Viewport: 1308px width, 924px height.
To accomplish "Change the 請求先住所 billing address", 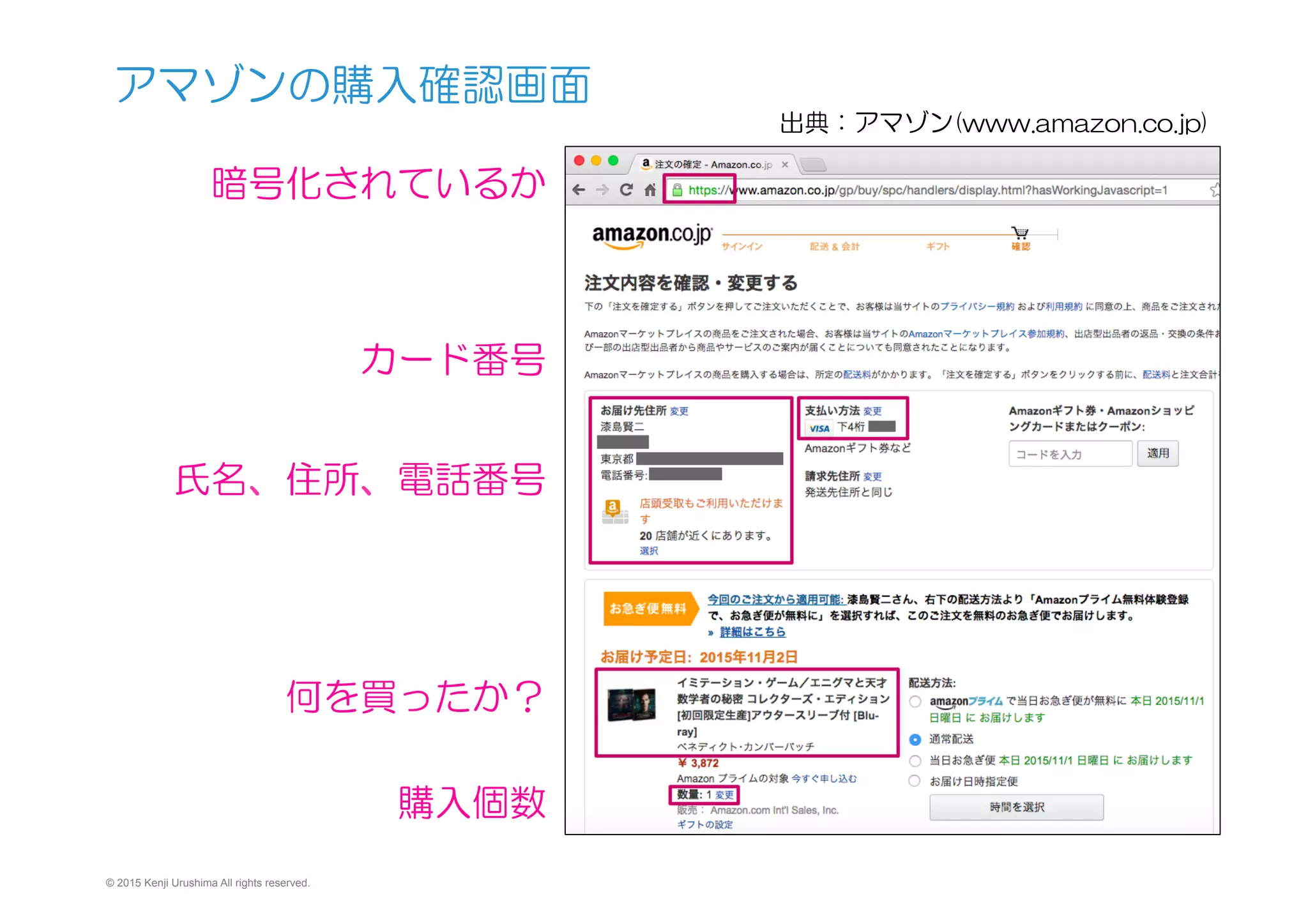I will click(x=872, y=477).
